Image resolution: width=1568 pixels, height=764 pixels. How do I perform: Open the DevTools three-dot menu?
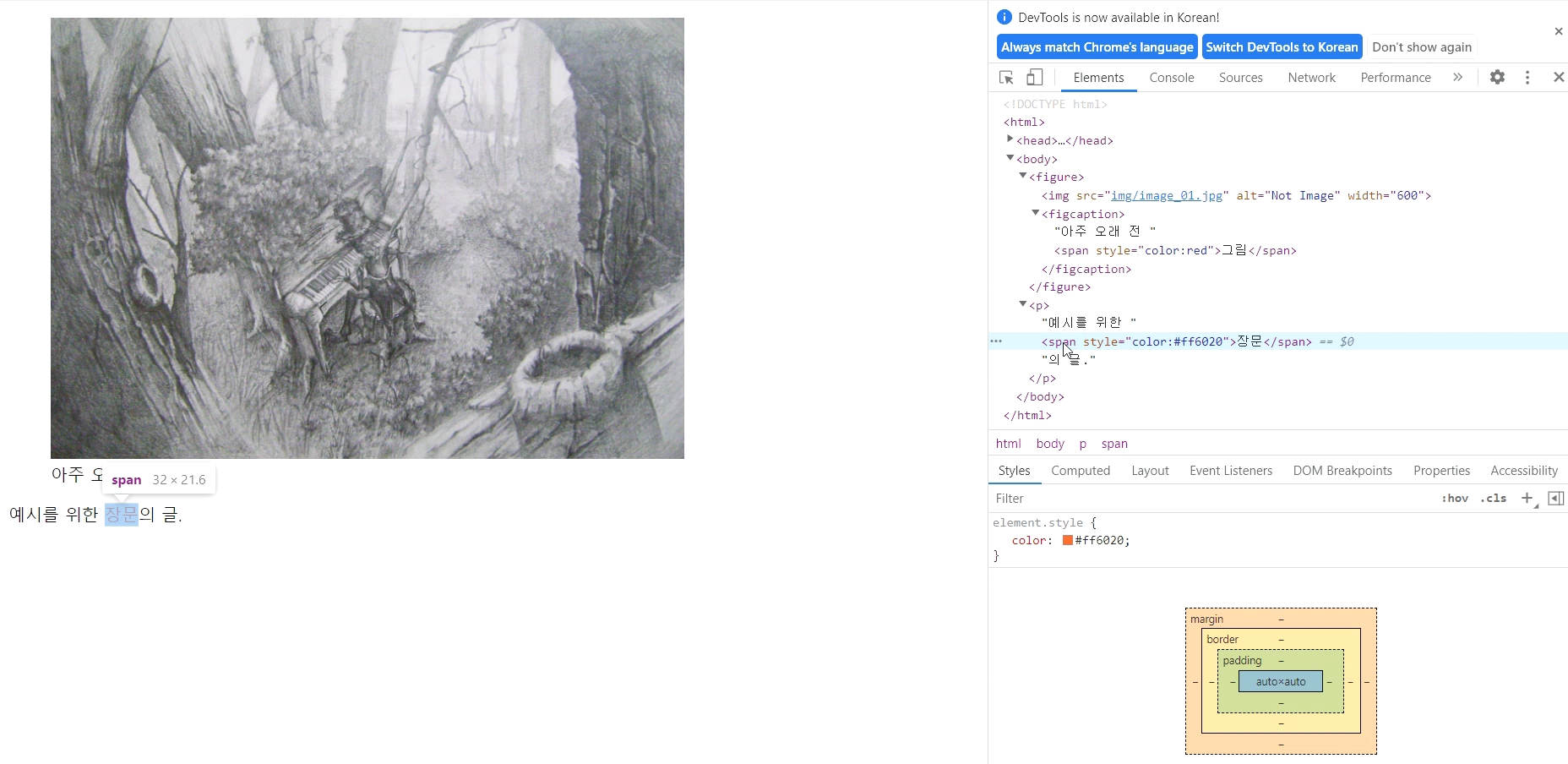pos(1527,78)
